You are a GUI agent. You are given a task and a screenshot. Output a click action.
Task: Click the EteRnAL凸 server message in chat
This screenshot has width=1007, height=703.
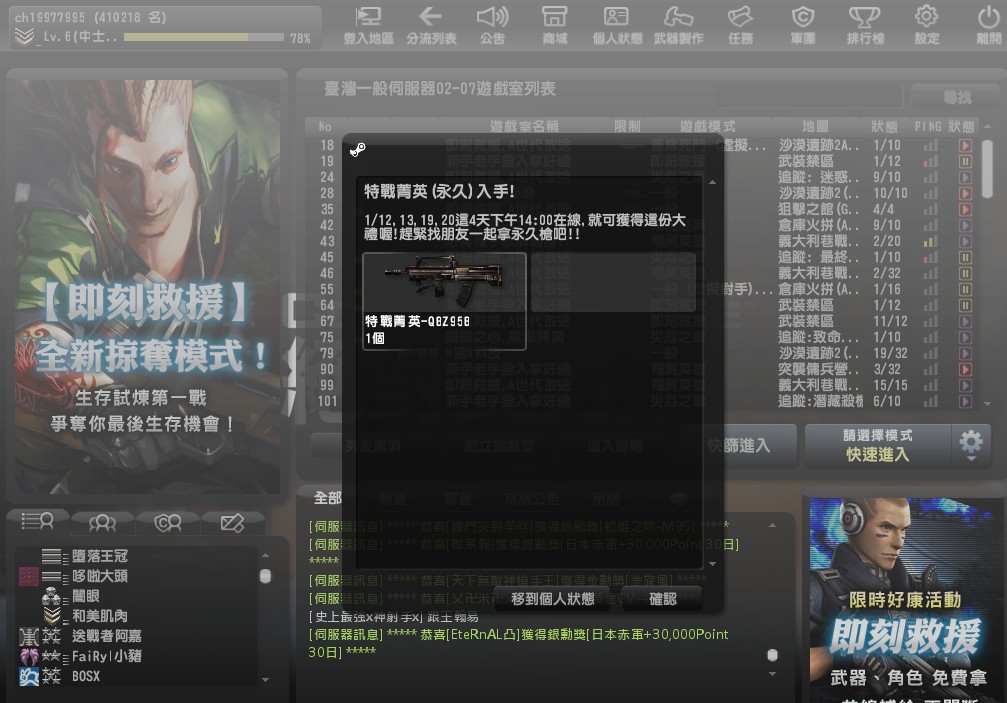[518, 643]
